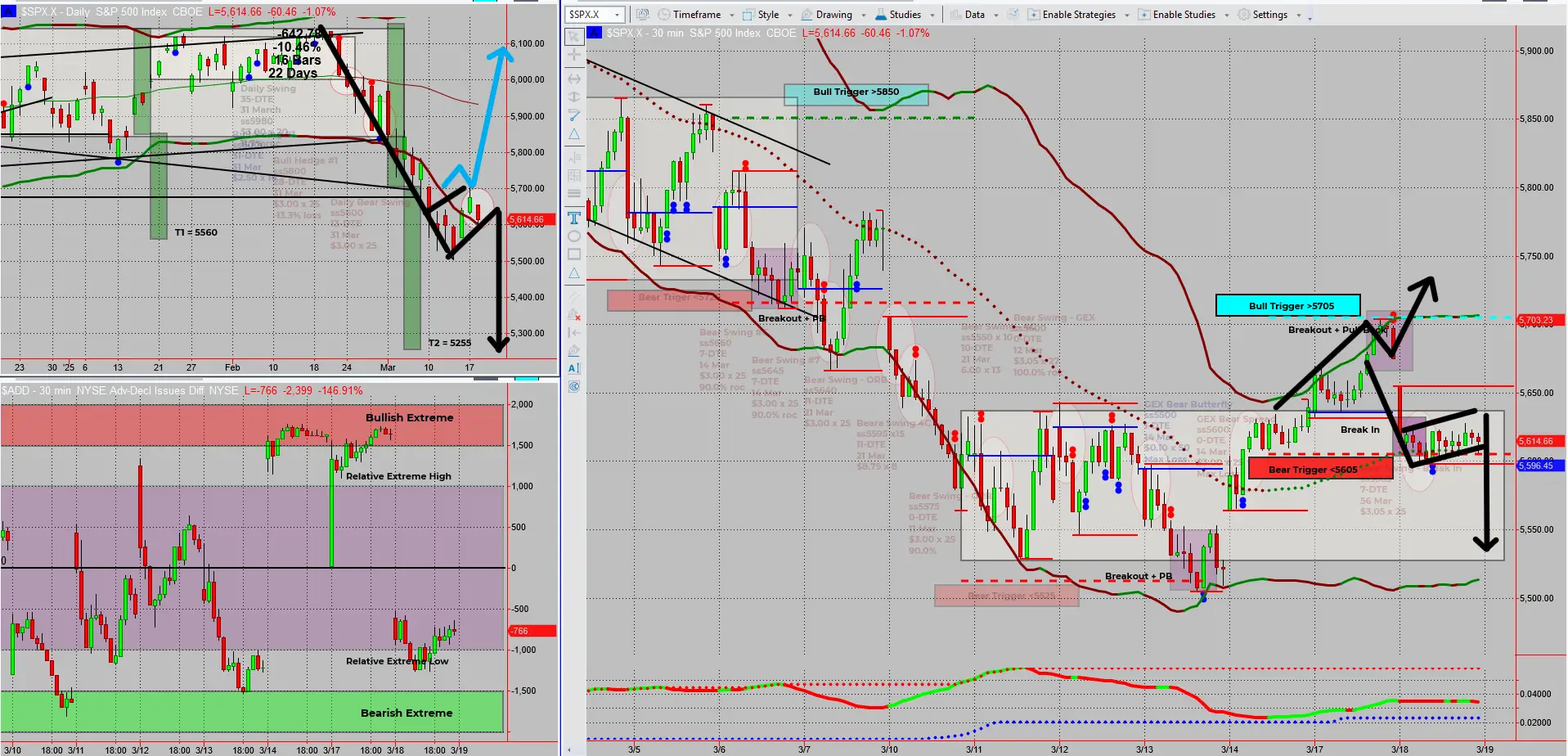Viewport: 1568px width, 756px height.
Task: Select the grid table drawing tool
Action: [574, 175]
